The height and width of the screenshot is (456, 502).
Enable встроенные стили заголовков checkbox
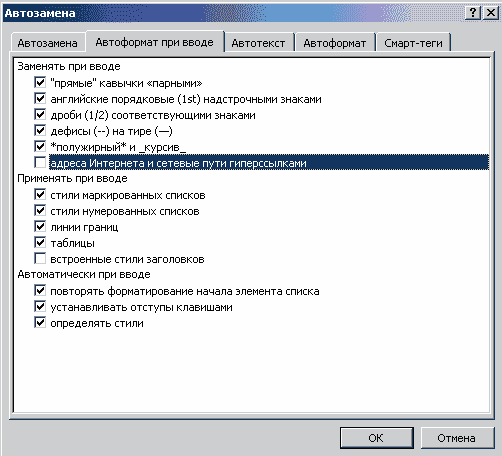40,258
